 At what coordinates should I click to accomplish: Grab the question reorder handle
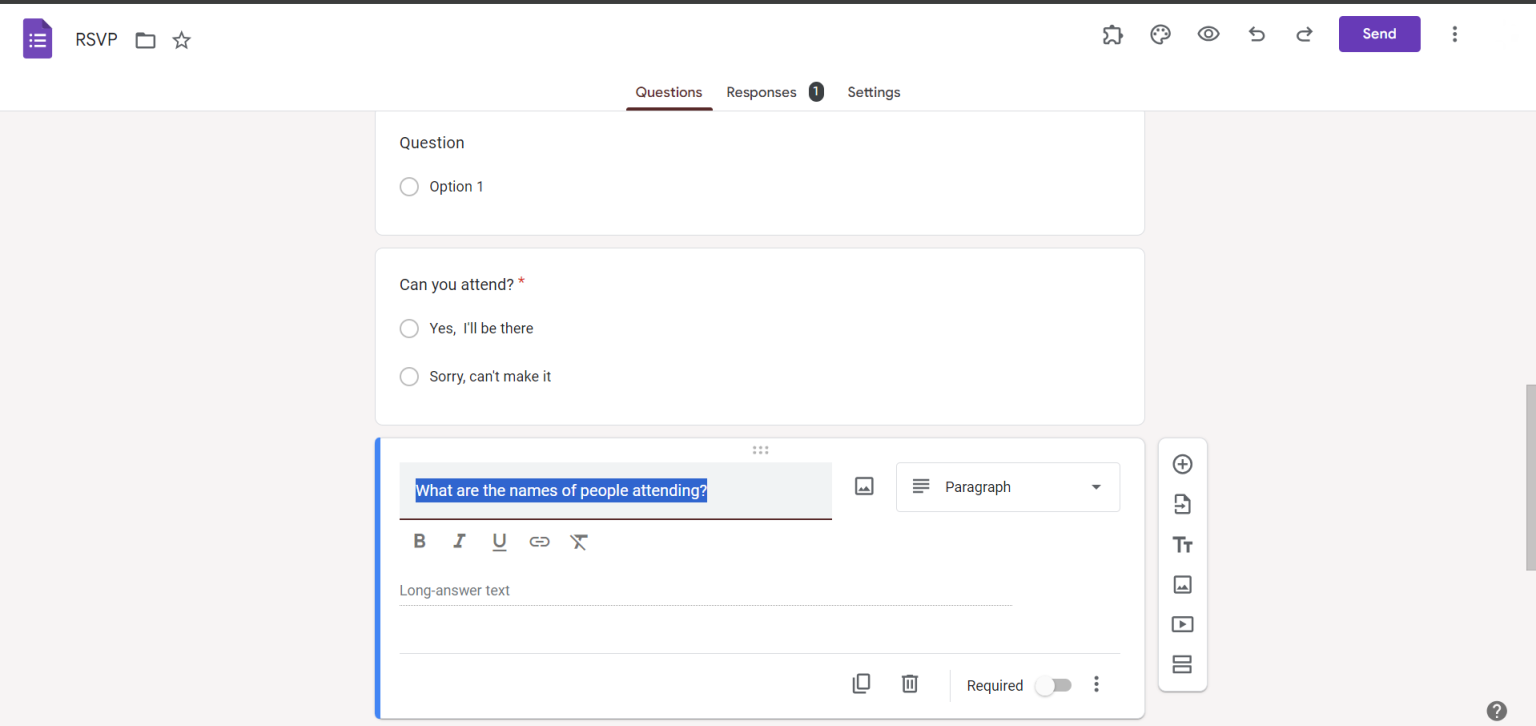(x=760, y=450)
